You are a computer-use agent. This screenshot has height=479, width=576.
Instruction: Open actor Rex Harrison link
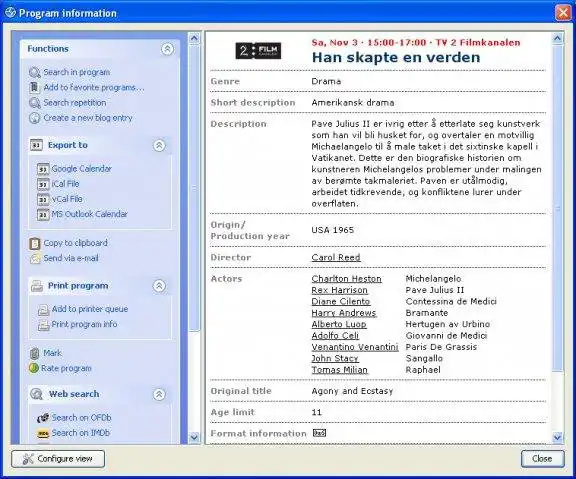pyautogui.click(x=339, y=290)
